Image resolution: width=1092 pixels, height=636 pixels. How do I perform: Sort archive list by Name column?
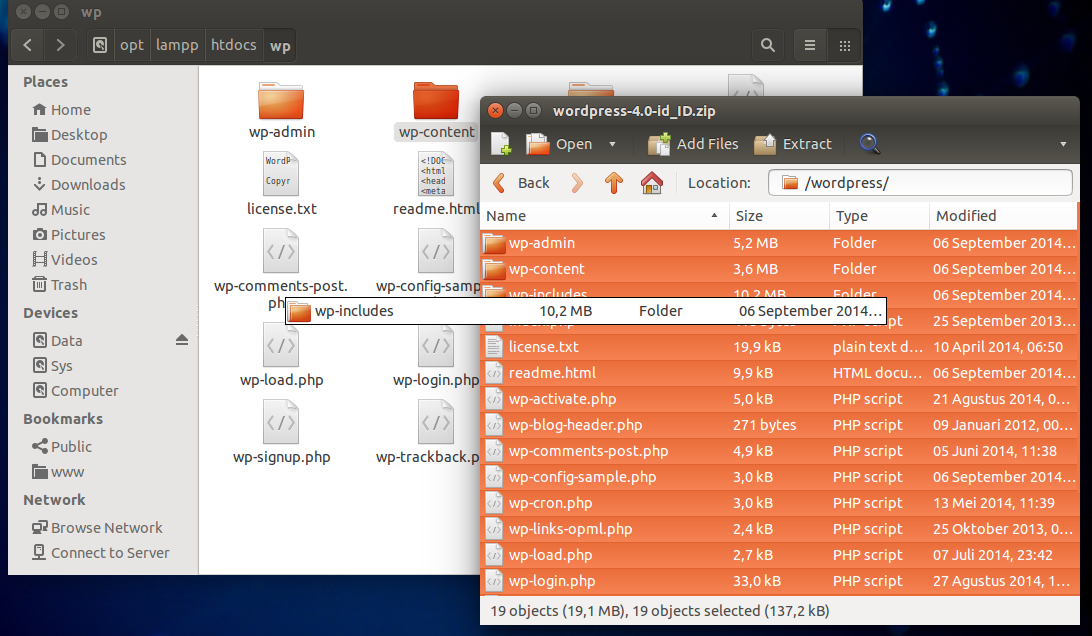pyautogui.click(x=600, y=216)
